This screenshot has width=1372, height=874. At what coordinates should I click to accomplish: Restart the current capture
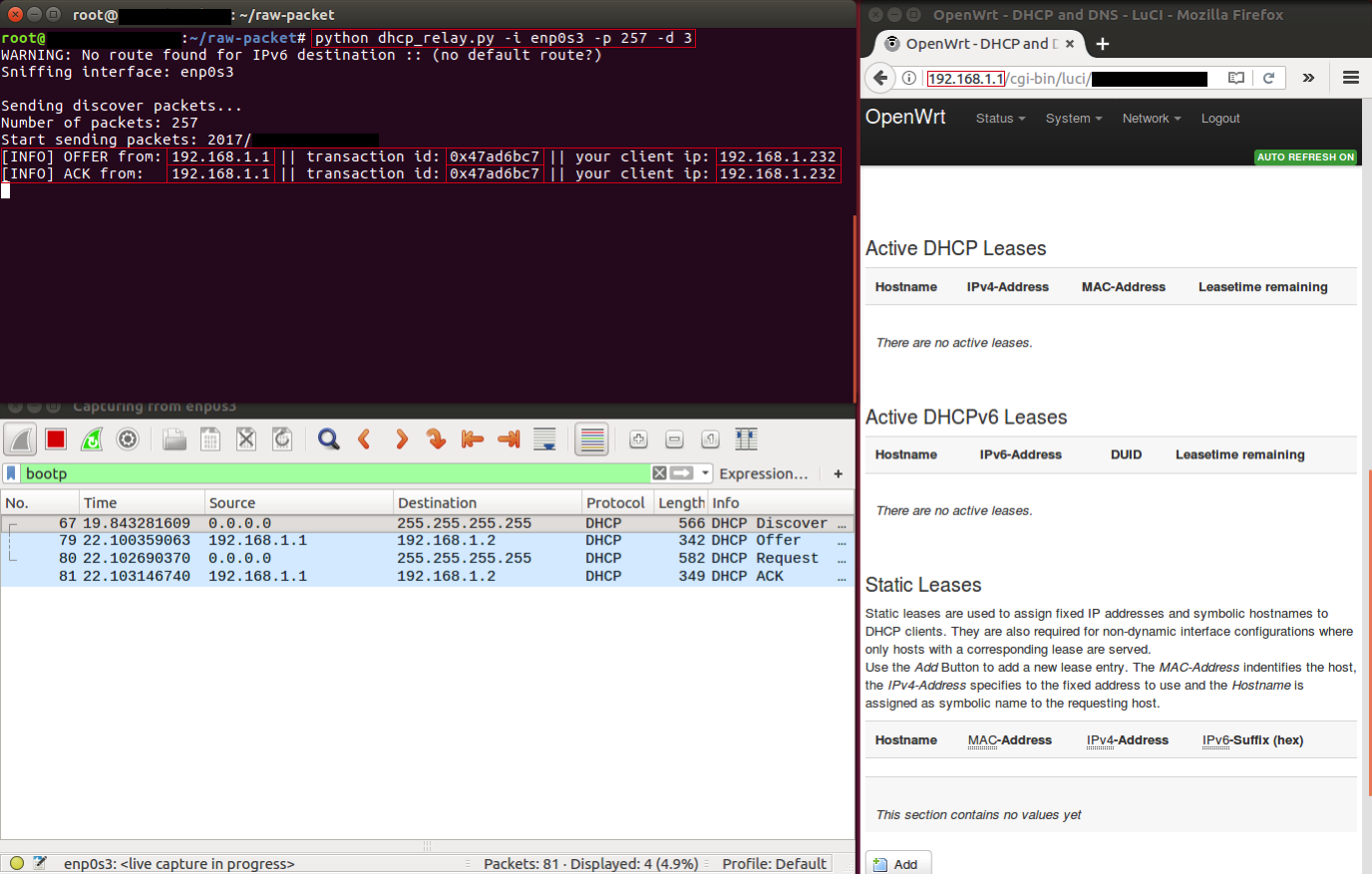pos(91,438)
